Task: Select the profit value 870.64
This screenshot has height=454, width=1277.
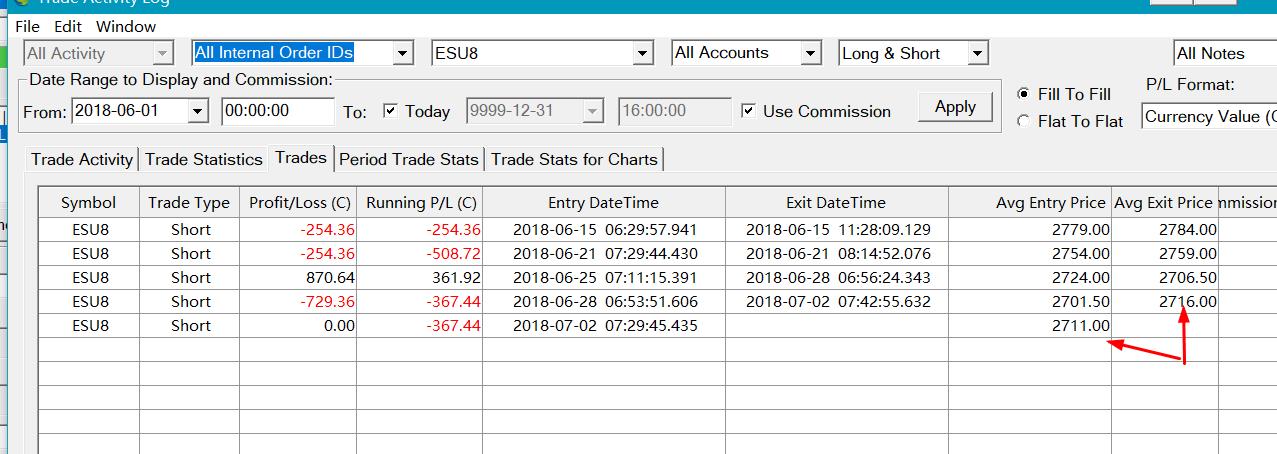Action: tap(331, 278)
